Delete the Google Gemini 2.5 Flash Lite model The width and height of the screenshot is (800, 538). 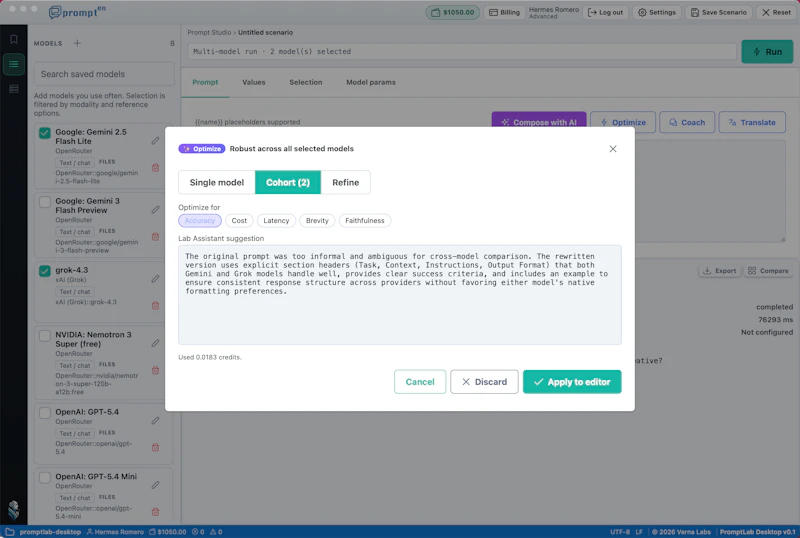coord(155,167)
